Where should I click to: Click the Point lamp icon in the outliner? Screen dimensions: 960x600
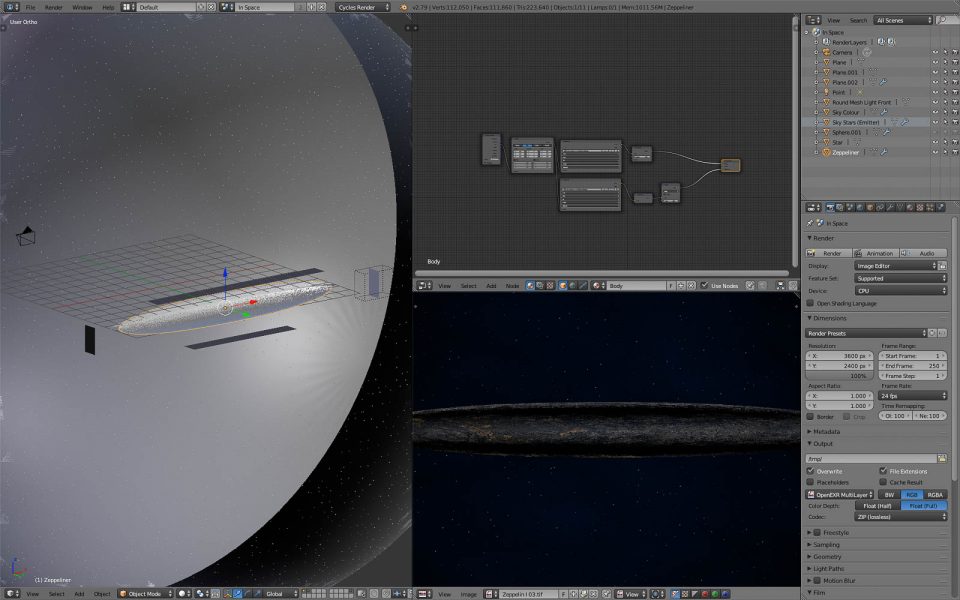click(x=826, y=92)
